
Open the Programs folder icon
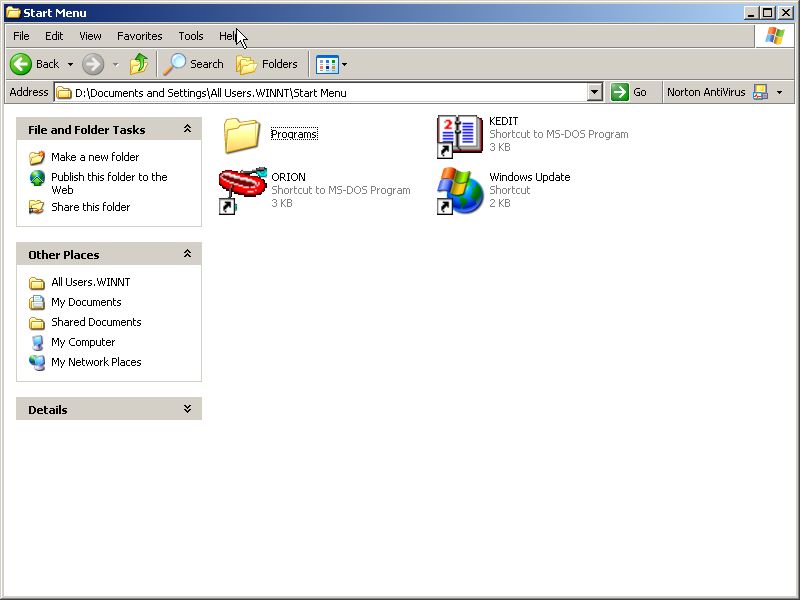point(242,135)
